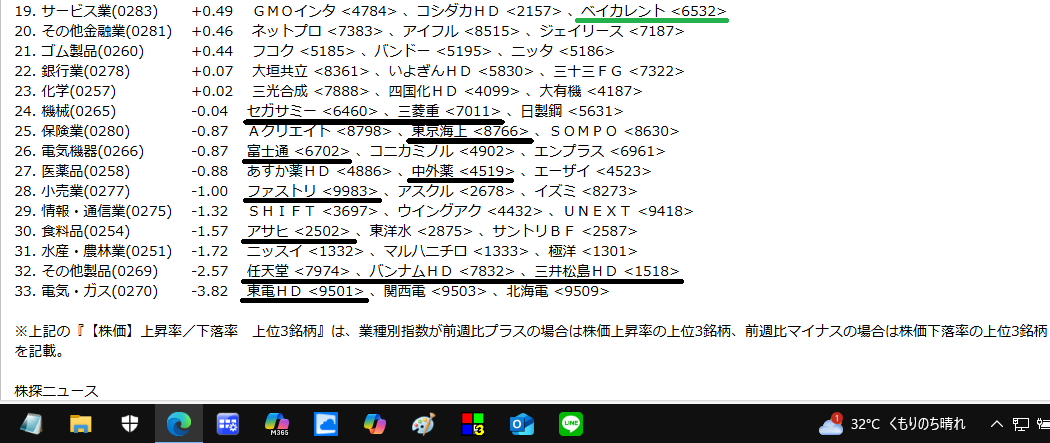The image size is (1050, 443).
Task: Click the network tray icon
Action: 1021,424
